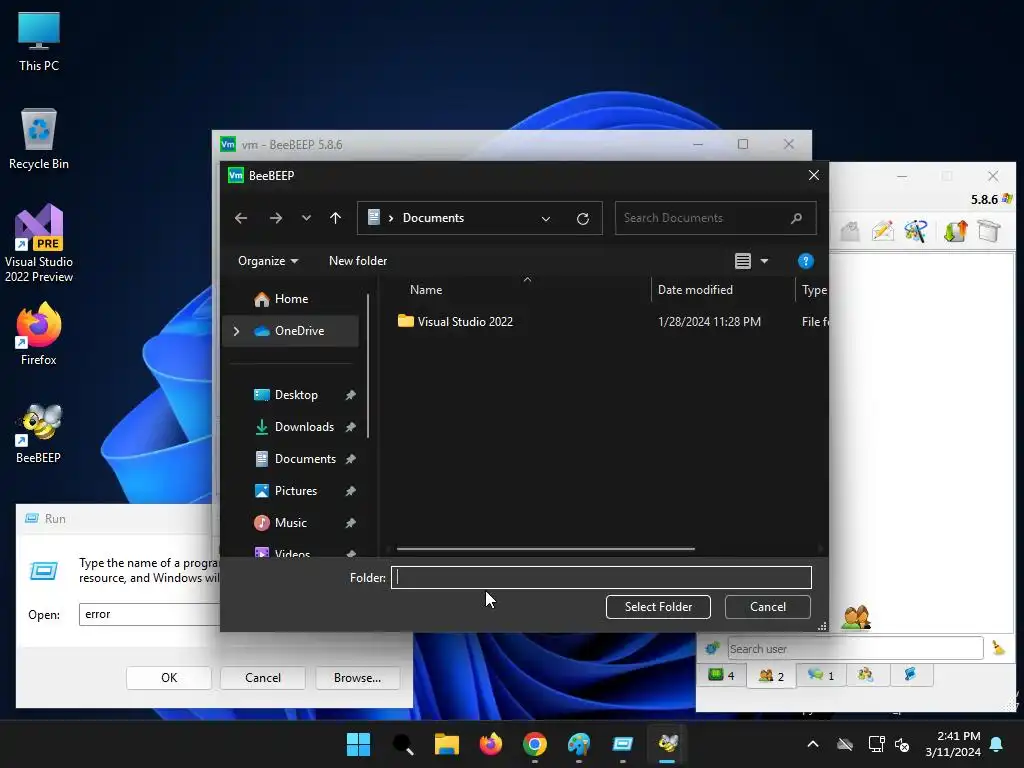Switch to the chats tab showing 1
Screen dimensions: 1024x768
821,675
